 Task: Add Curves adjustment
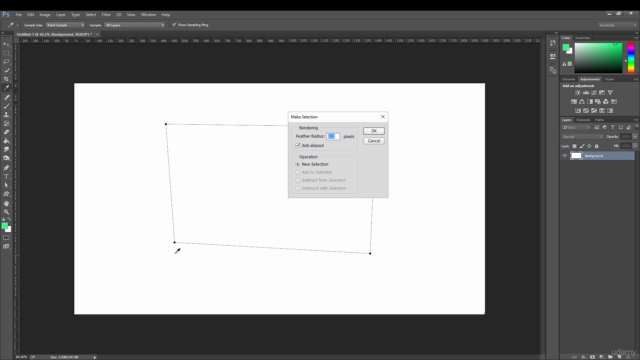point(594,93)
